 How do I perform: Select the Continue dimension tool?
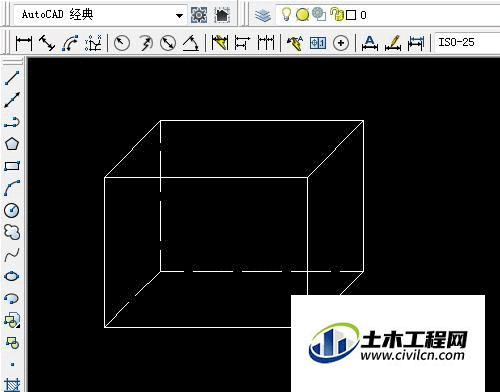coord(266,43)
